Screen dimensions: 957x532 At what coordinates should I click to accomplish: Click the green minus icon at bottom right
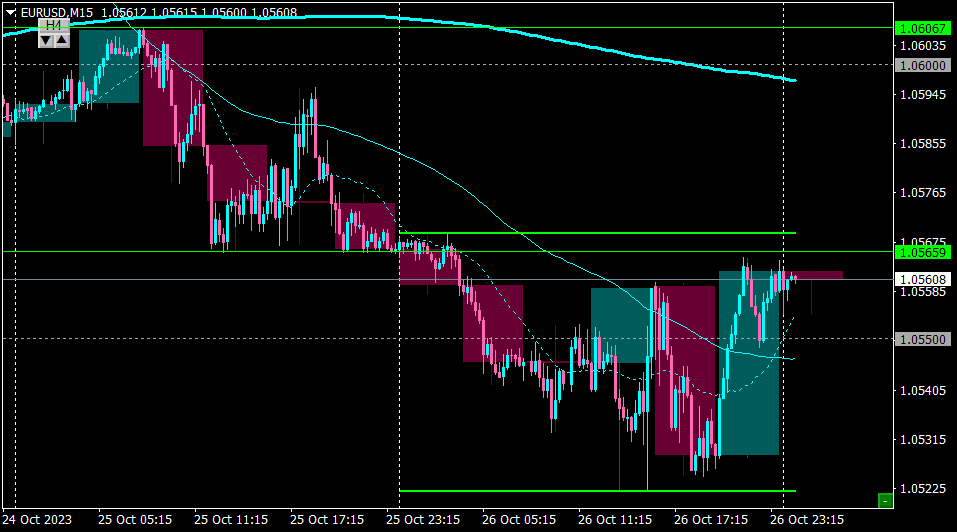tap(885, 501)
